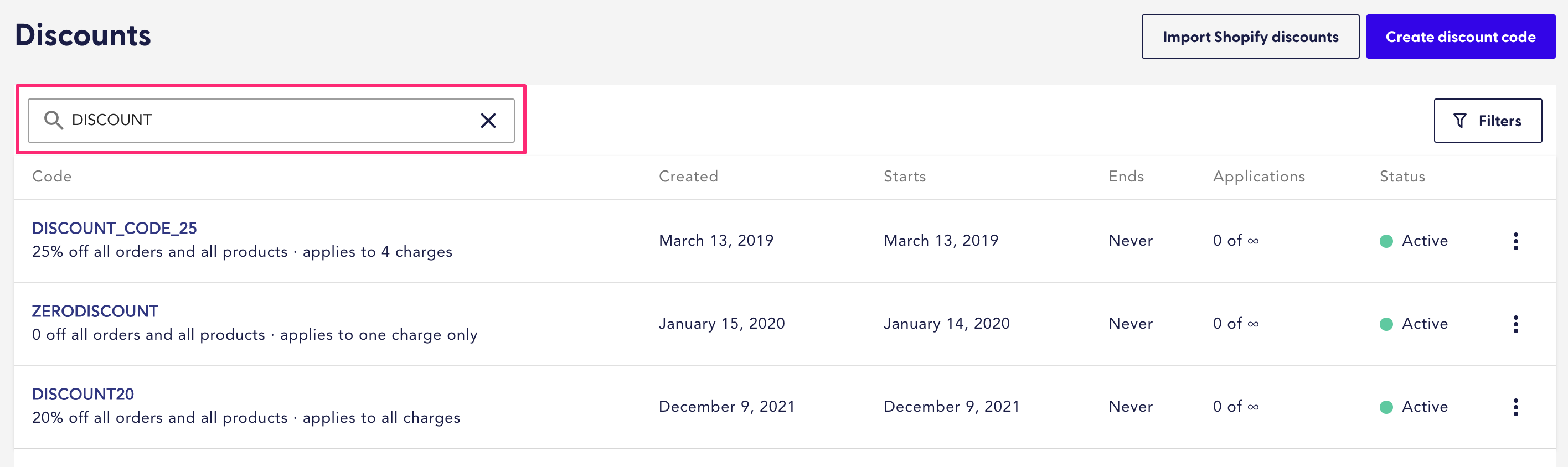This screenshot has width=1568, height=467.
Task: Click the DISCOUNT_CODE_25 active status dot
Action: pyautogui.click(x=1386, y=241)
